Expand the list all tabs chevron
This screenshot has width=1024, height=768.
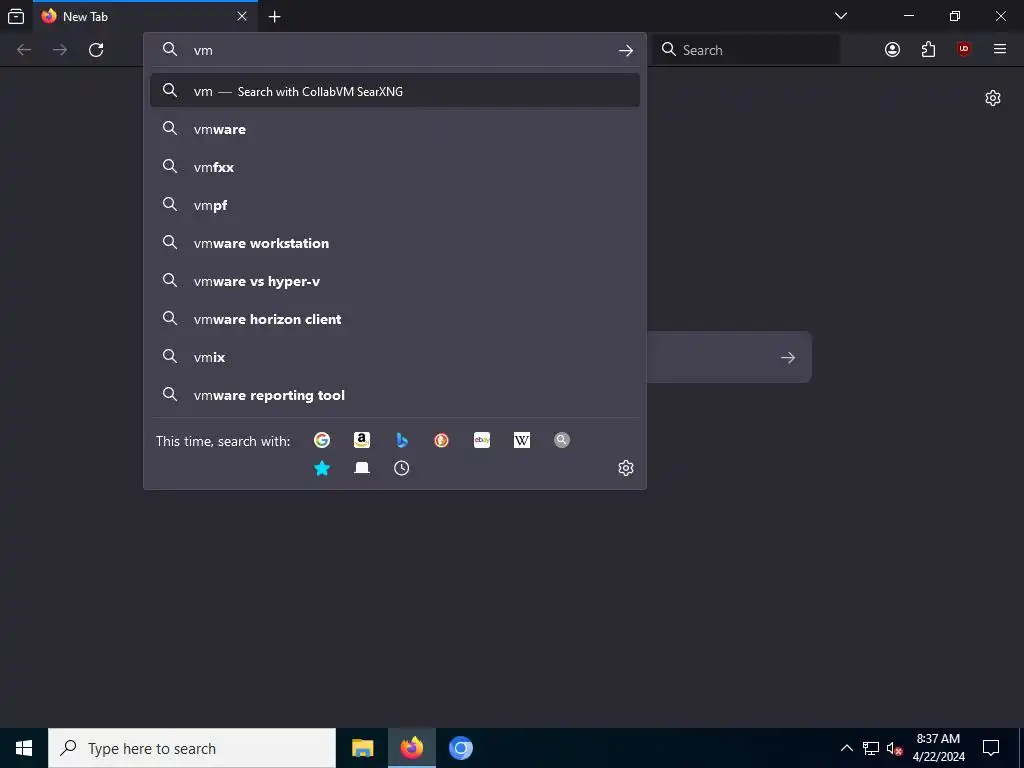[x=841, y=16]
